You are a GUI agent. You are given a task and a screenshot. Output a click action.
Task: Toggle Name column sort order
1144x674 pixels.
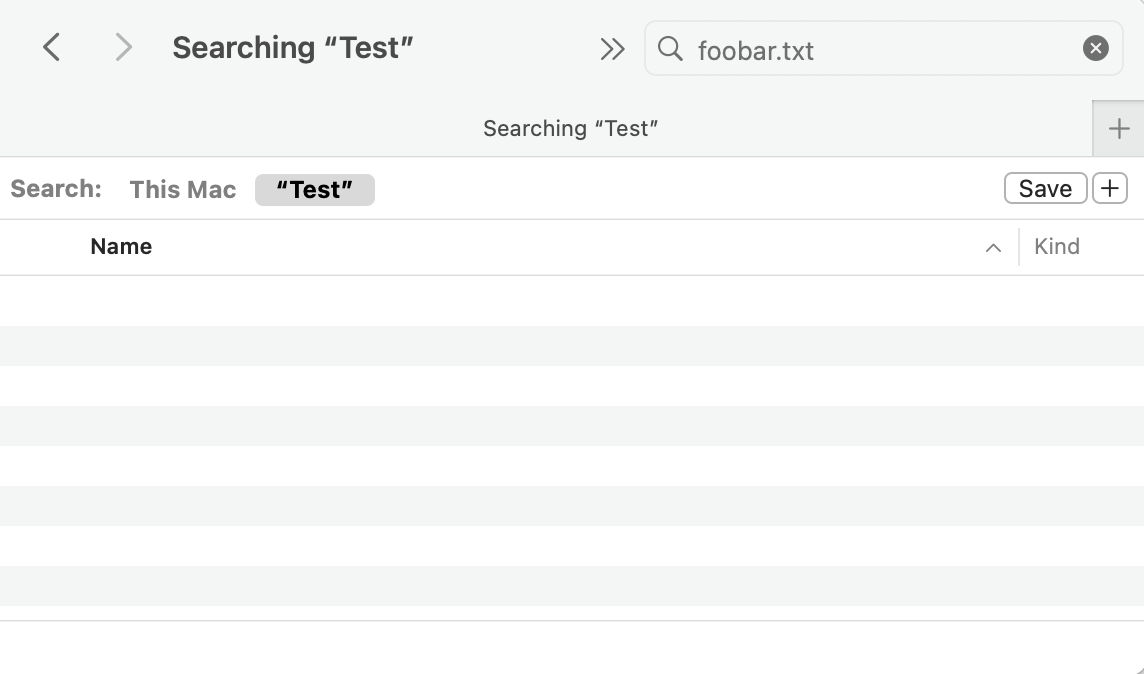point(120,246)
